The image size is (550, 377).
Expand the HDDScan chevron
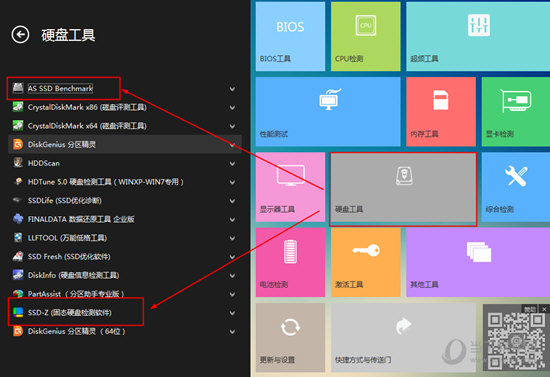(x=232, y=163)
